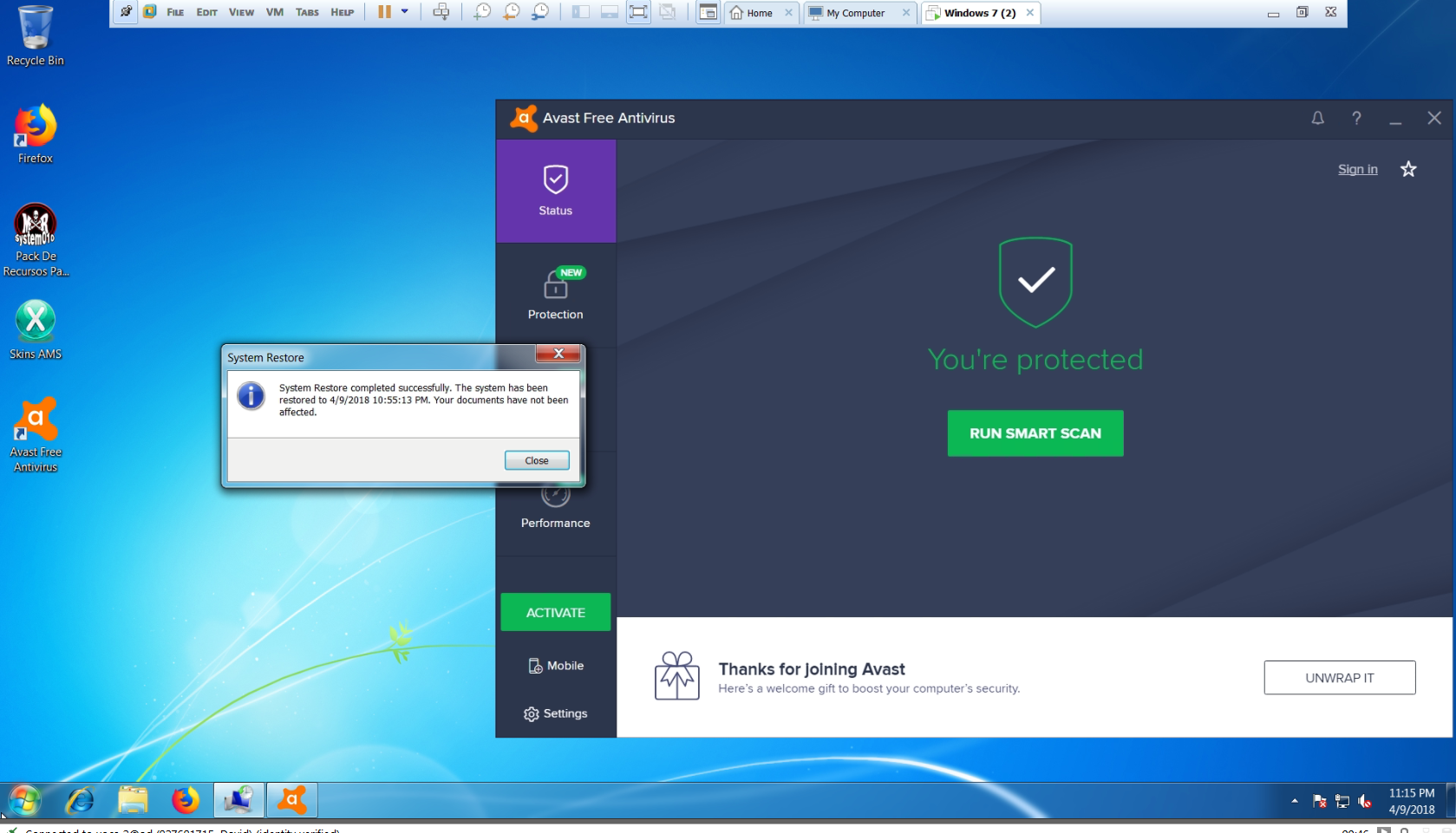Open the View menu in VM toolbar
The width and height of the screenshot is (1456, 833).
pyautogui.click(x=241, y=12)
